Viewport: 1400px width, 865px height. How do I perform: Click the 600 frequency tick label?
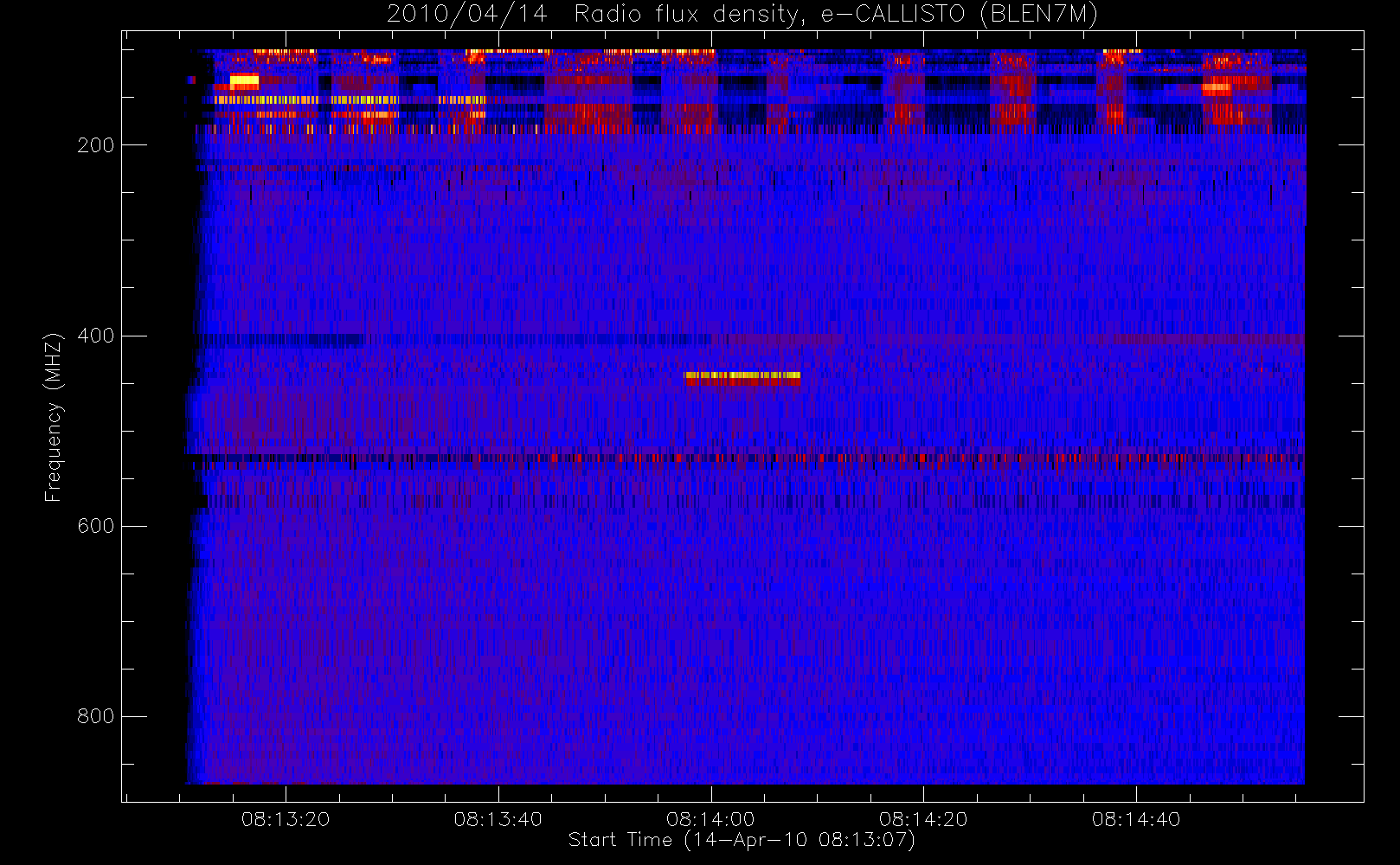(x=96, y=526)
